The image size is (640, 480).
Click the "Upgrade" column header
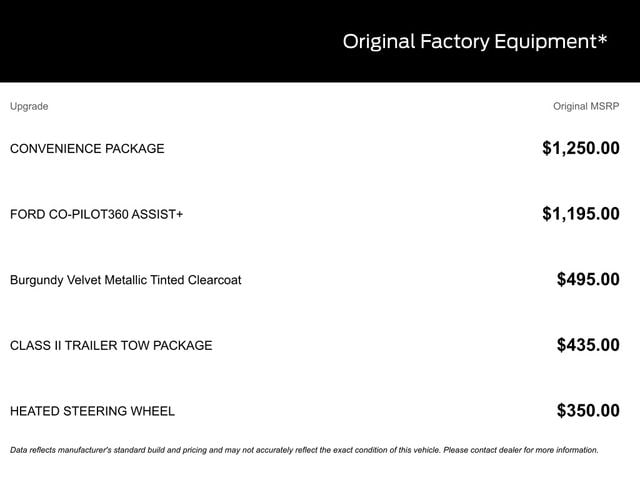pos(29,106)
